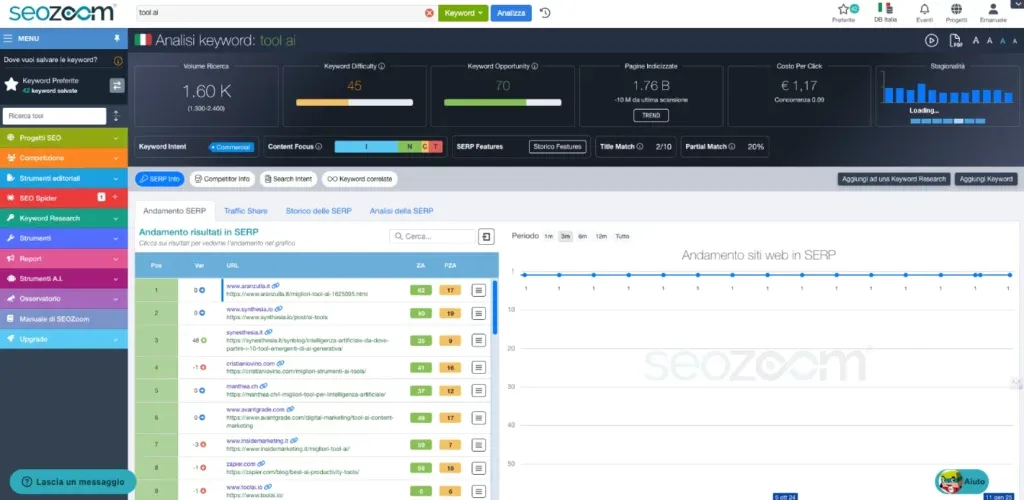Click the swap arrows beside Keyword Preferite
The height and width of the screenshot is (500, 1024).
pyautogui.click(x=117, y=86)
